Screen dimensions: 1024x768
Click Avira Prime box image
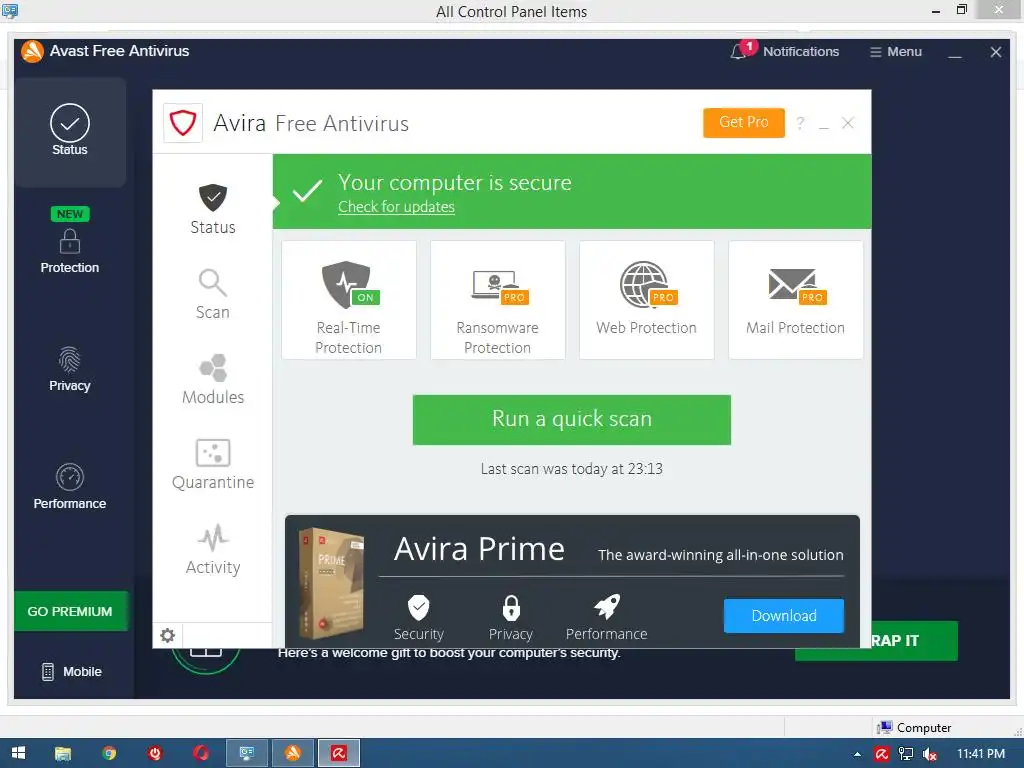331,583
